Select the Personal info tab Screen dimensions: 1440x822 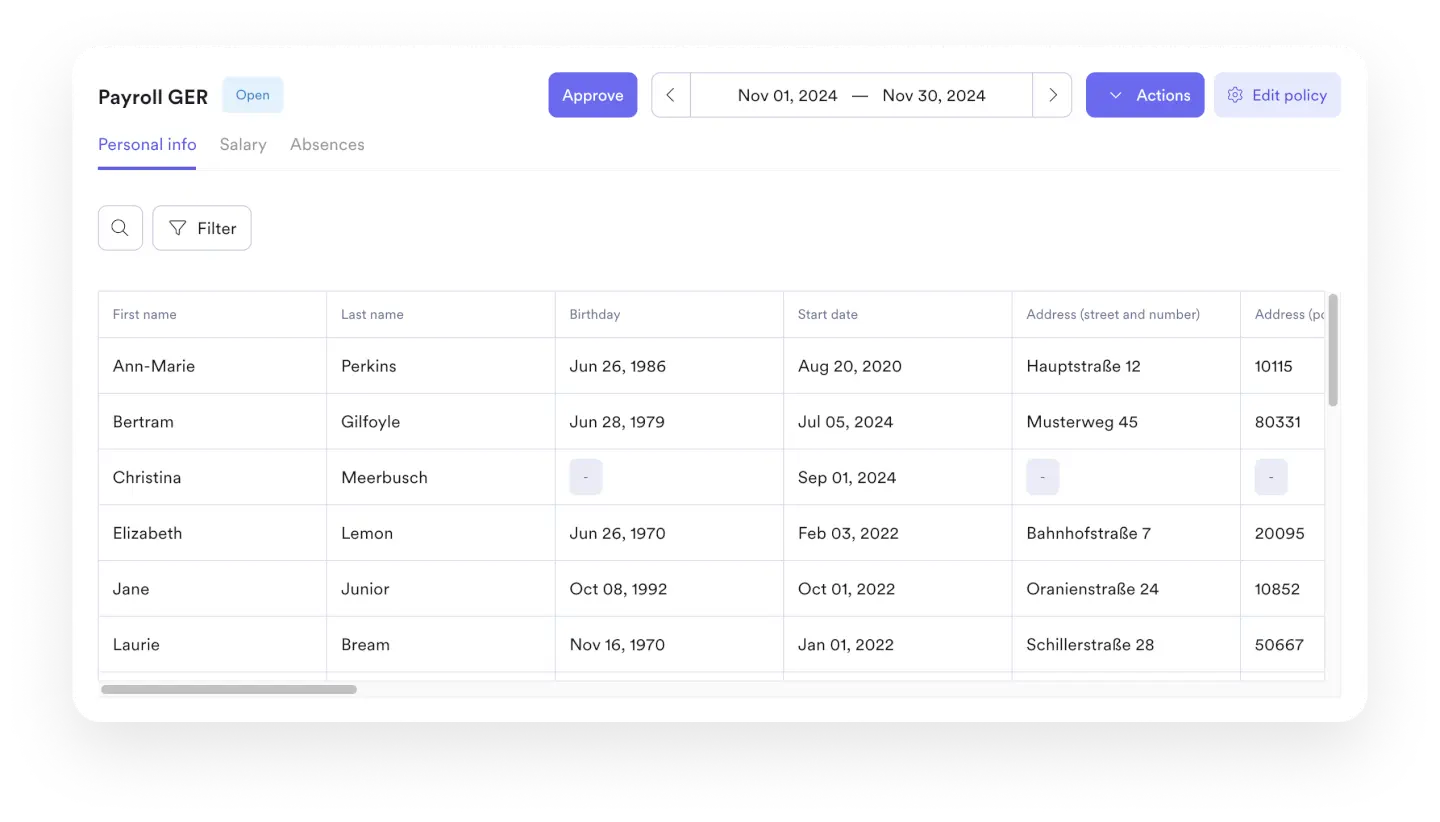[147, 144]
